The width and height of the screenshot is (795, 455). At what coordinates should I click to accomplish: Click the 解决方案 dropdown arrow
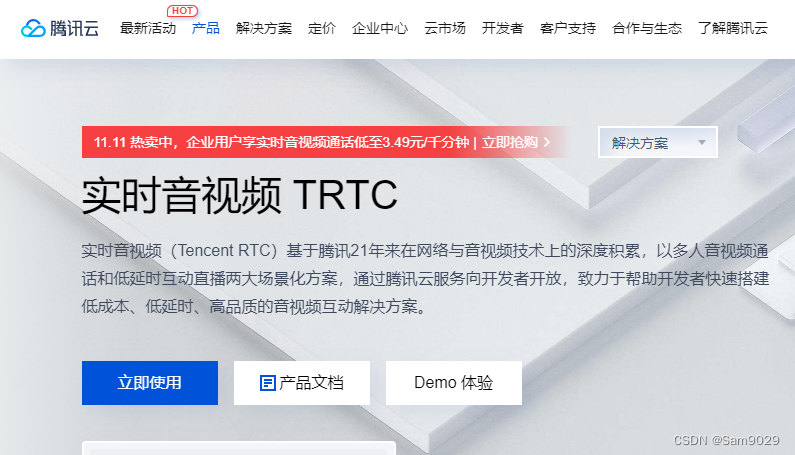coord(702,143)
